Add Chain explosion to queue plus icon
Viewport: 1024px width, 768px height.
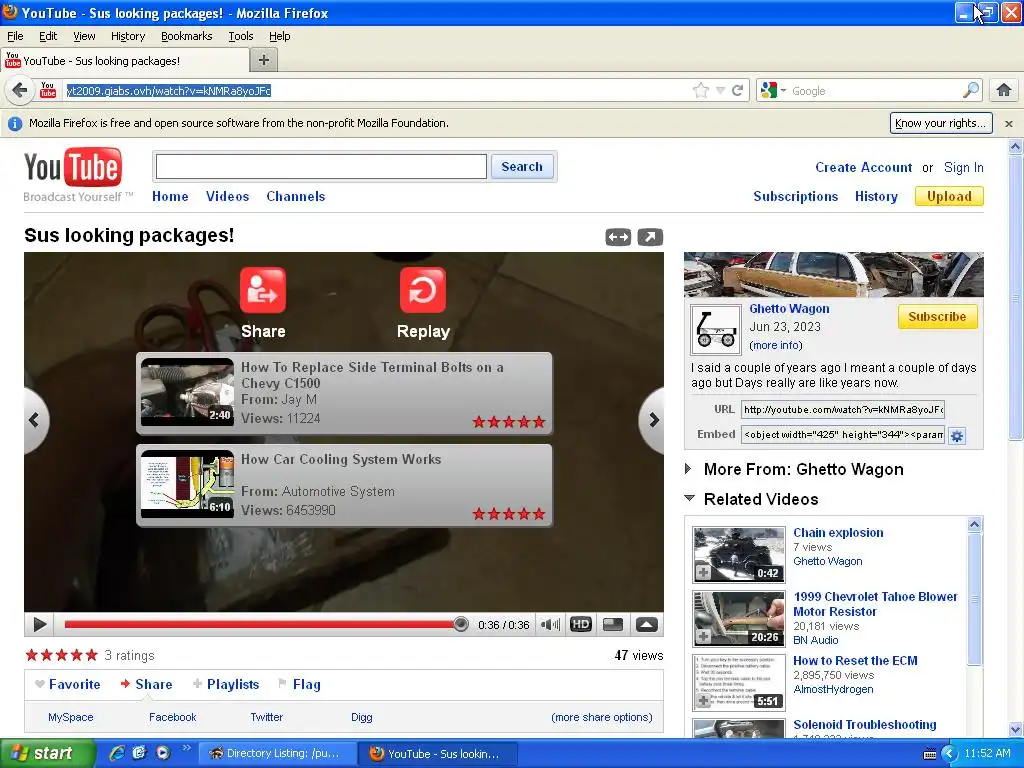tap(703, 572)
